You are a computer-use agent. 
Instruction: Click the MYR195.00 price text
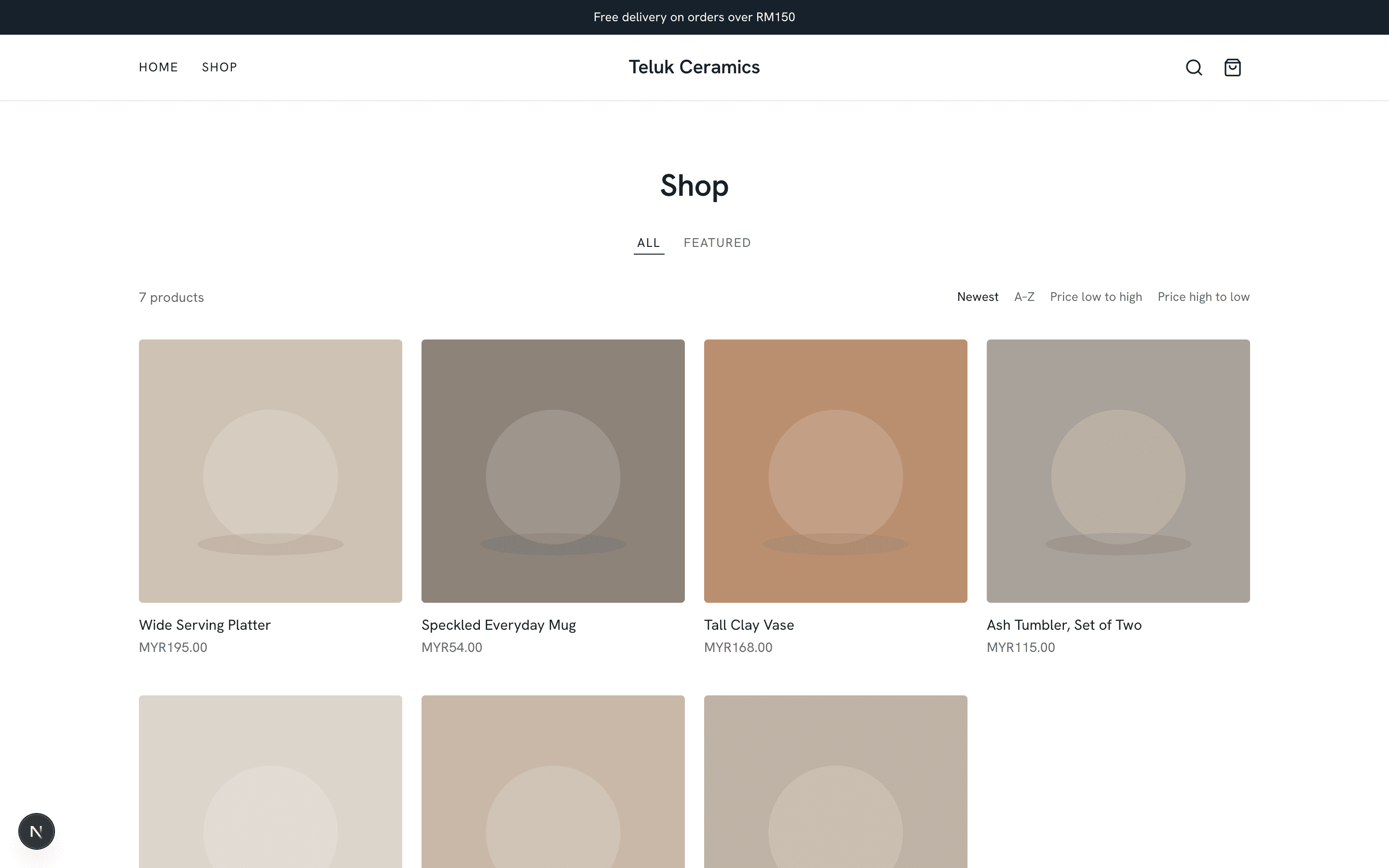[173, 648]
